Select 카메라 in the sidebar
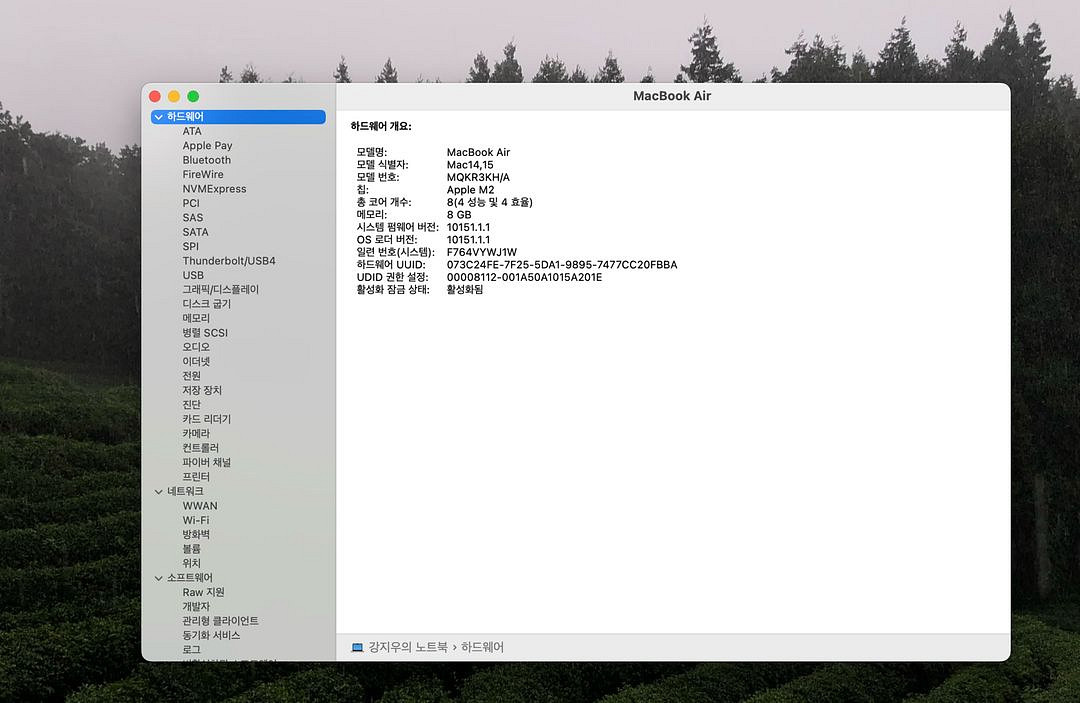Image resolution: width=1080 pixels, height=703 pixels. tap(196, 434)
